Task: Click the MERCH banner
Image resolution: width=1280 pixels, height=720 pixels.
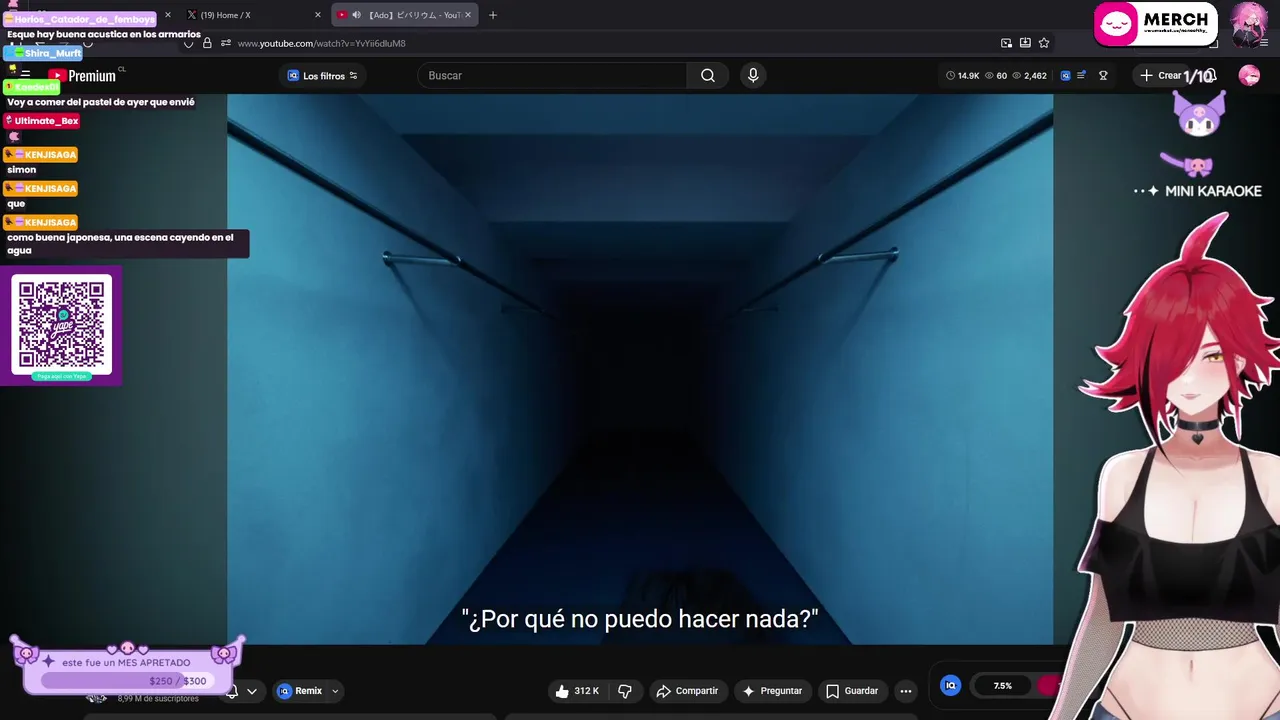Action: point(1155,25)
